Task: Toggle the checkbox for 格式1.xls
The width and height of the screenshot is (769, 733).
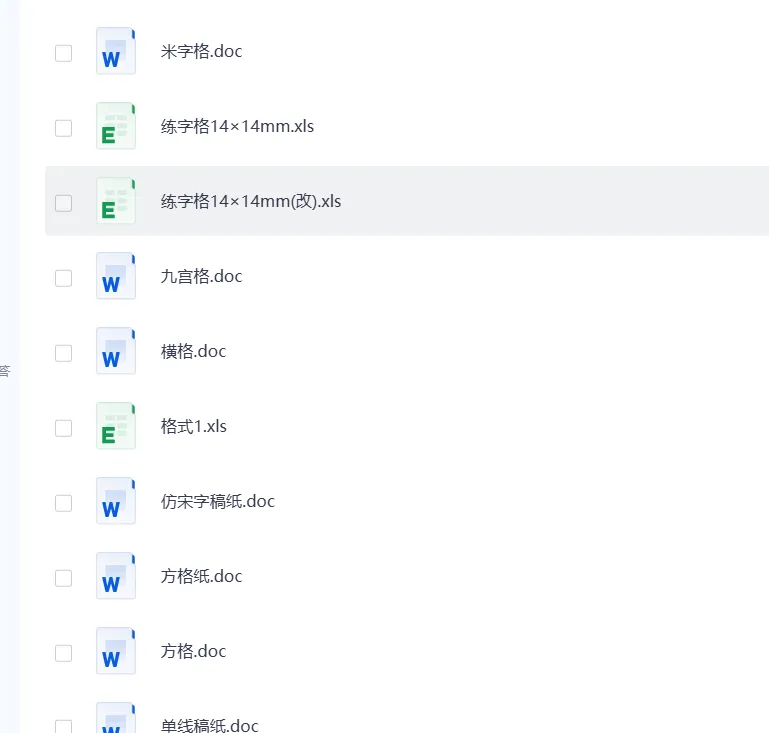Action: 63,428
